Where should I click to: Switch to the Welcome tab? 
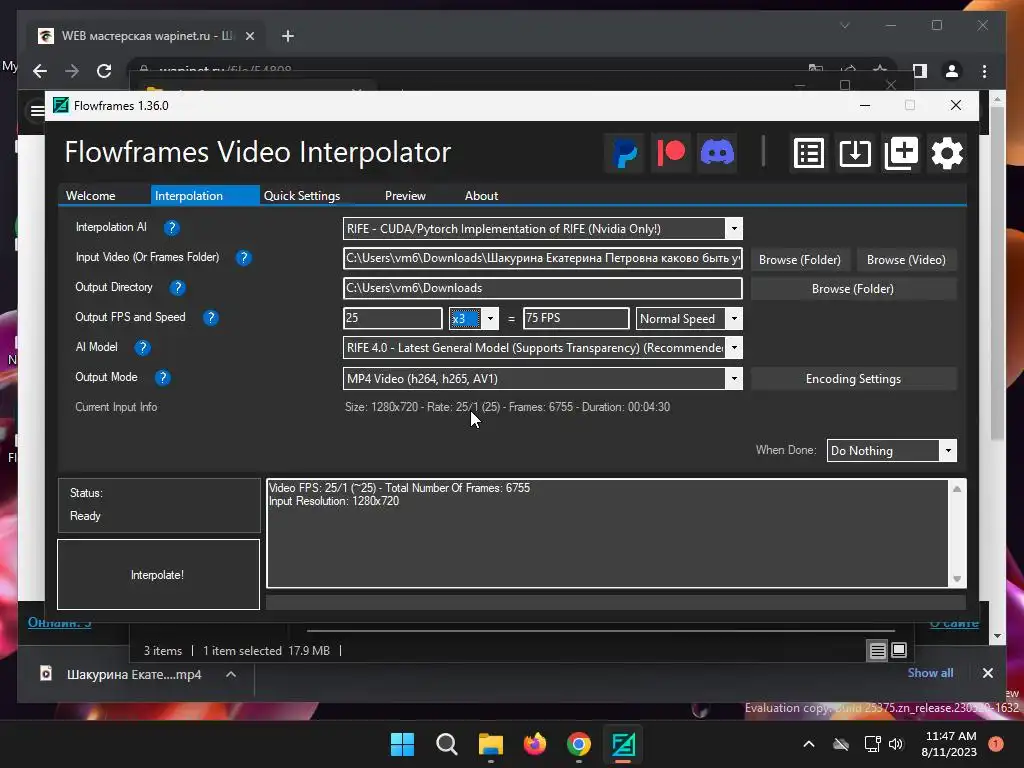91,196
